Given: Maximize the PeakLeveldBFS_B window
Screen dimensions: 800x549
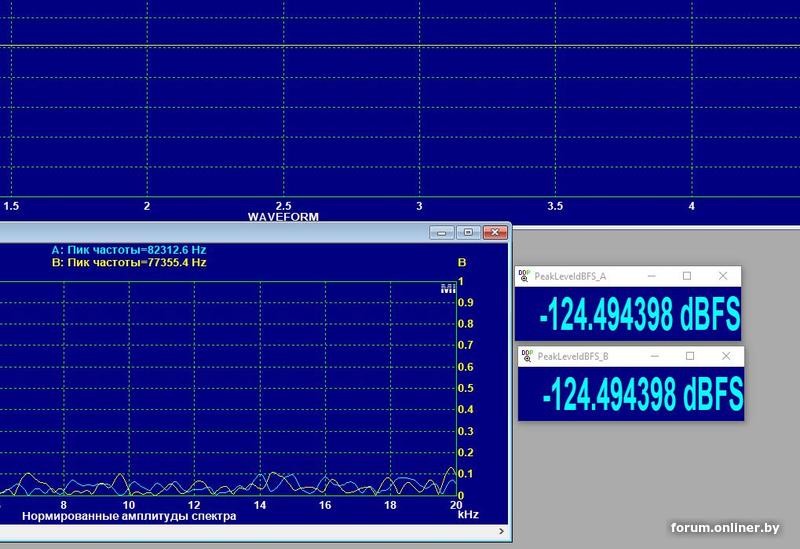Looking at the screenshot, I should 690,356.
